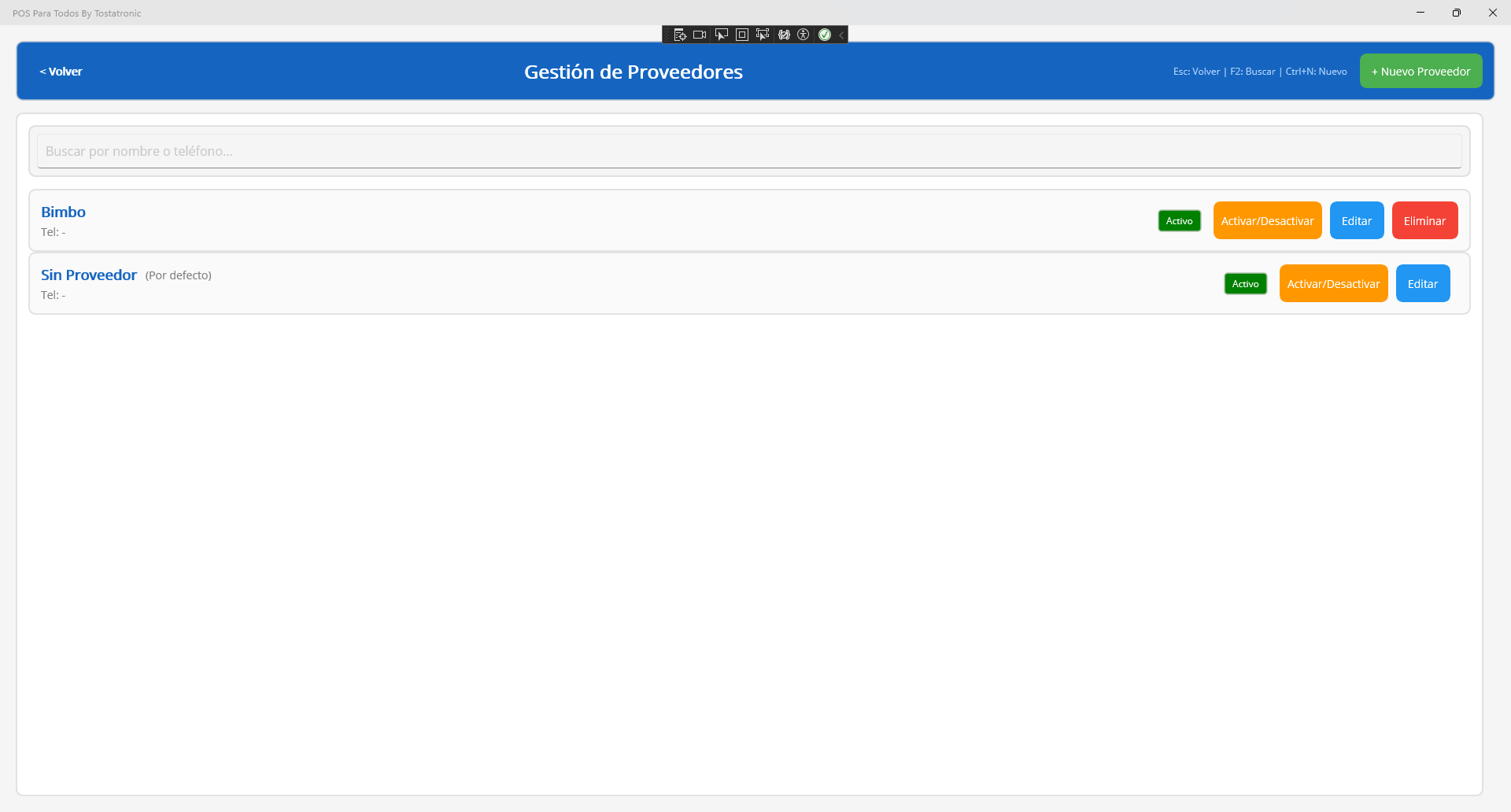Click the video camera icon in debug toolbar
1511x812 pixels.
[700, 35]
